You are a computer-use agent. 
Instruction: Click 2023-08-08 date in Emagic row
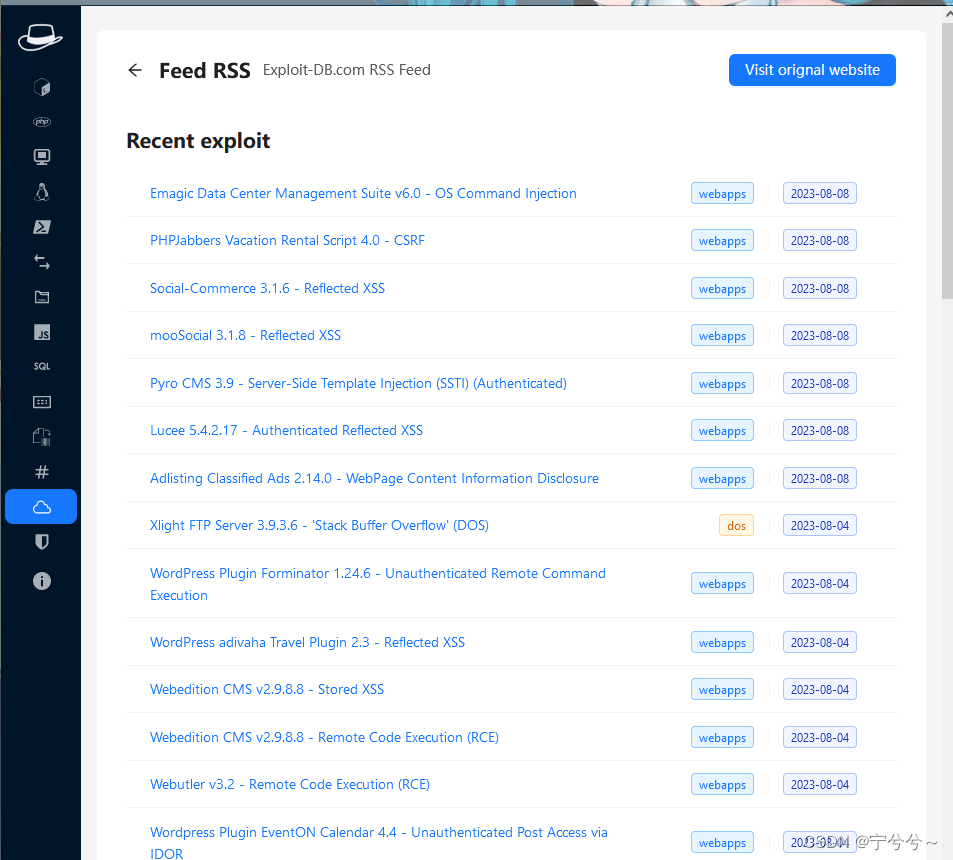(819, 193)
